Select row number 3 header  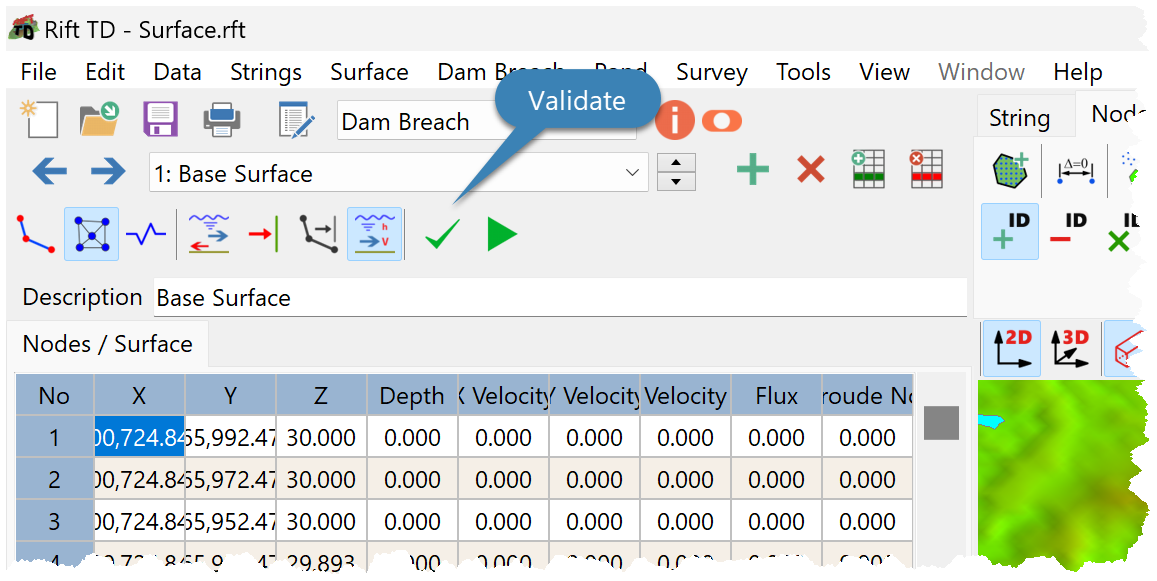click(x=55, y=521)
